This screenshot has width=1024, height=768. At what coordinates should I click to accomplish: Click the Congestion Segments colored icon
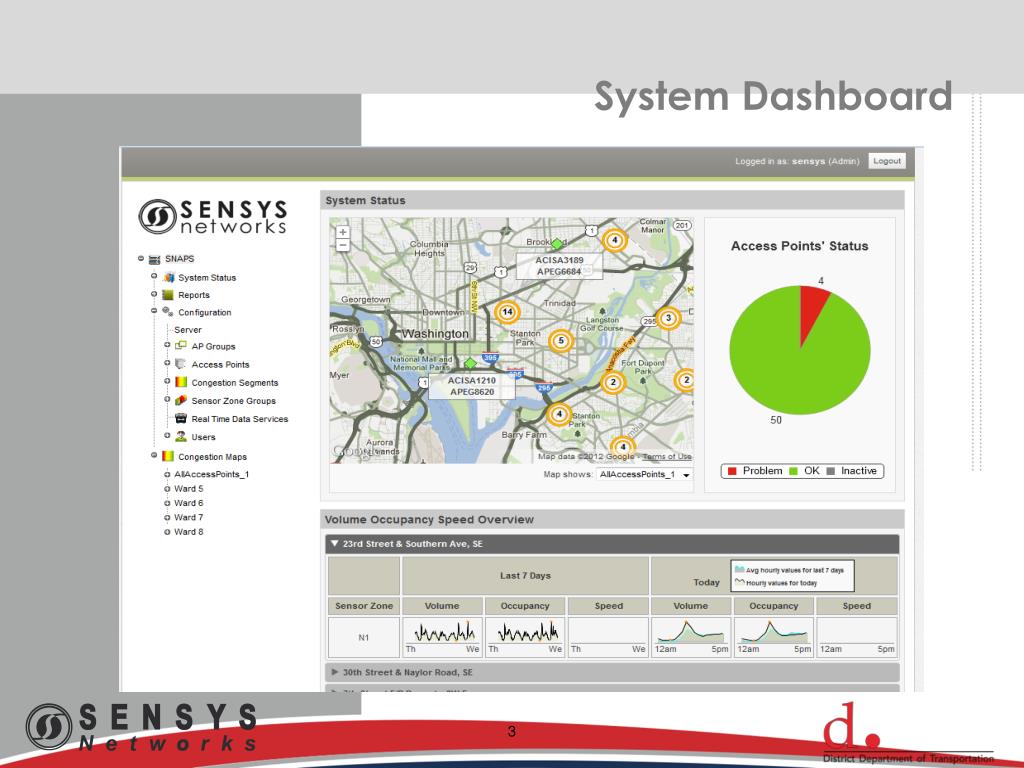click(181, 382)
